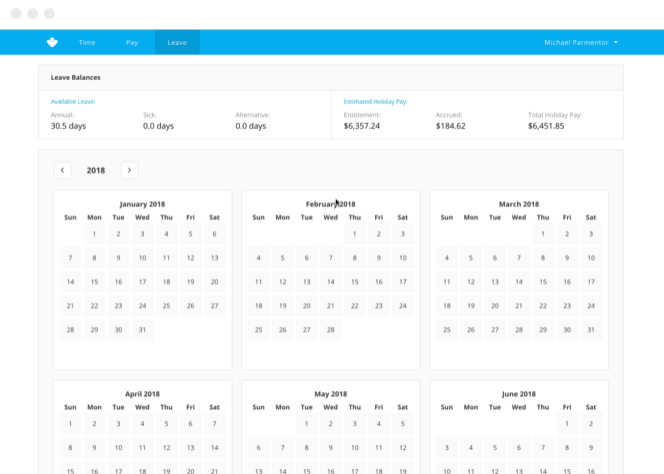Go to next year with right chevron
This screenshot has height=474, width=664.
130,170
